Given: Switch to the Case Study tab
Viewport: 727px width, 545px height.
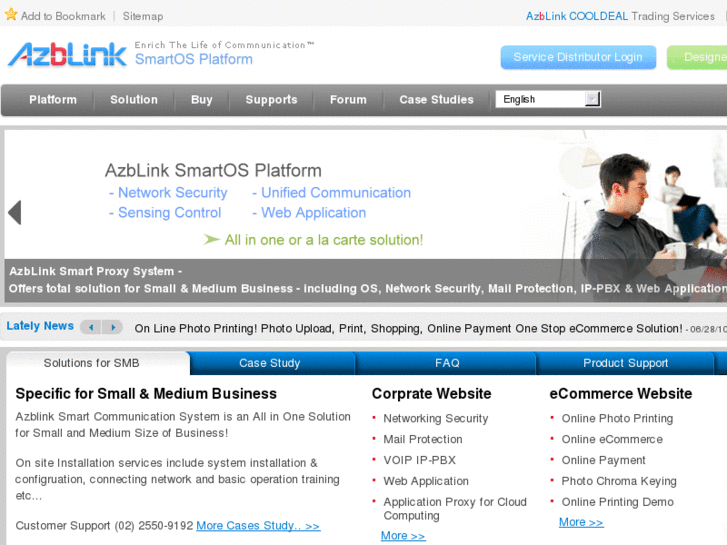Looking at the screenshot, I should pos(272,363).
